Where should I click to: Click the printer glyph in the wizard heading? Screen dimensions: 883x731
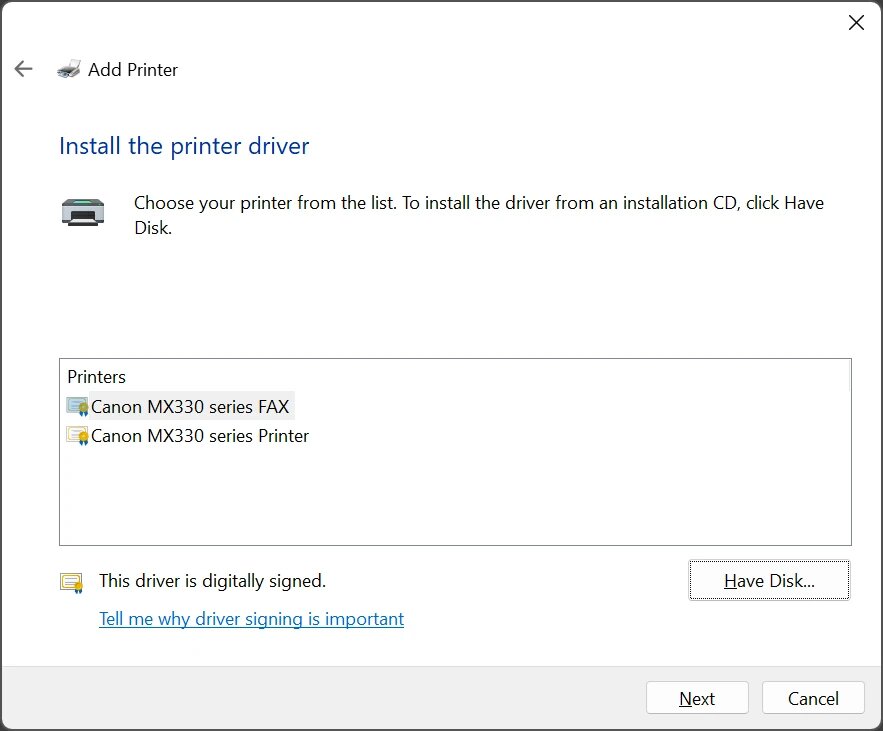tap(68, 68)
